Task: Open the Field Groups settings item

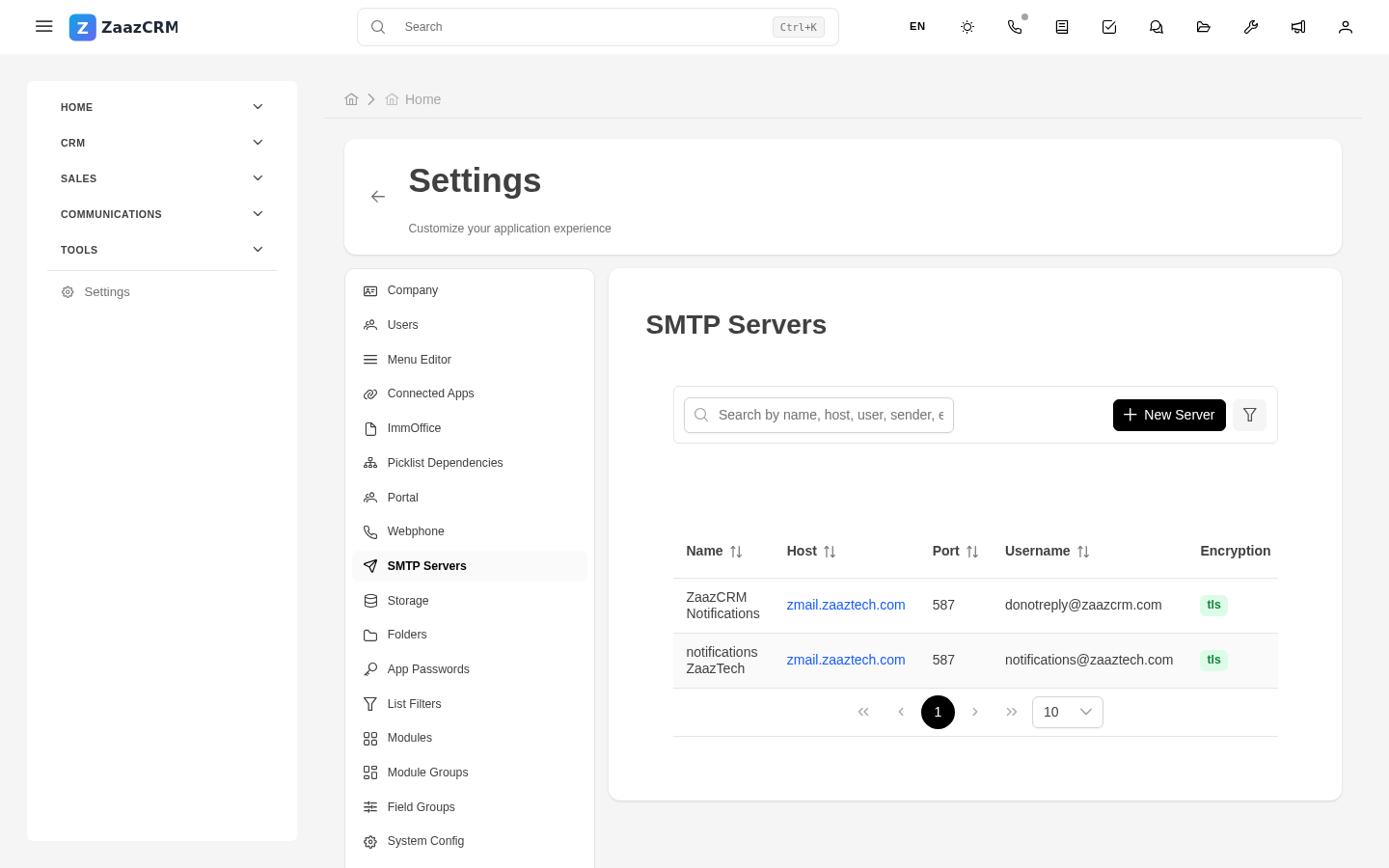Action: click(x=470, y=807)
